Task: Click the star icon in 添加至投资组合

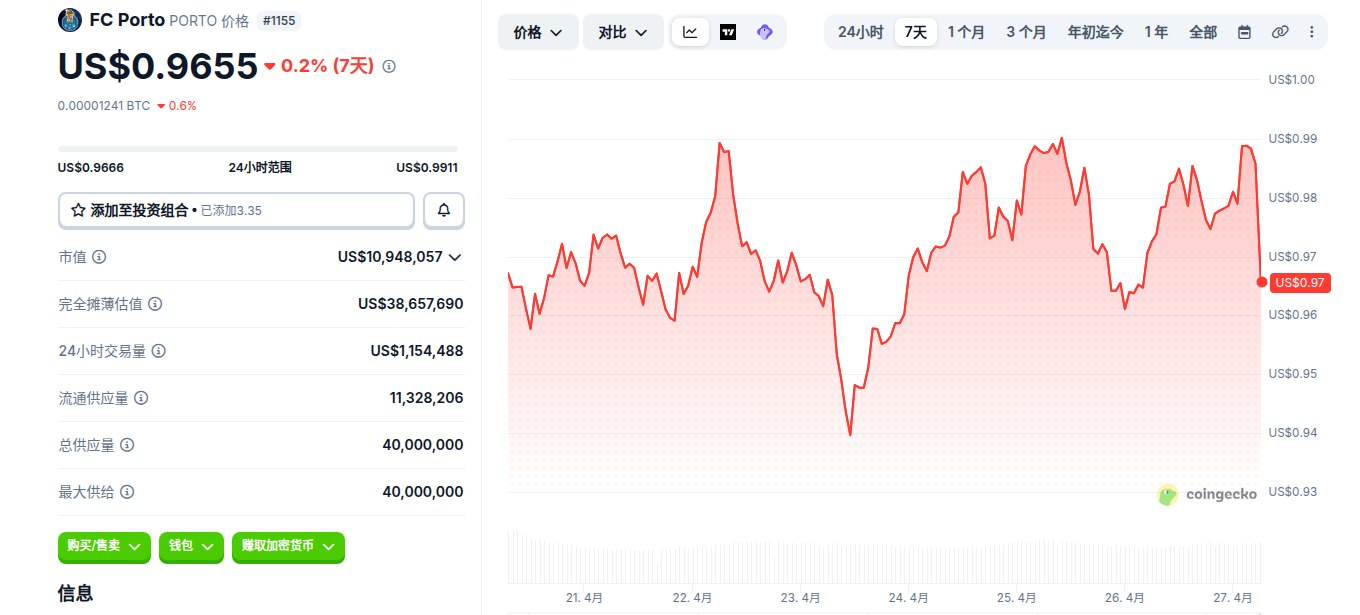Action: click(78, 210)
